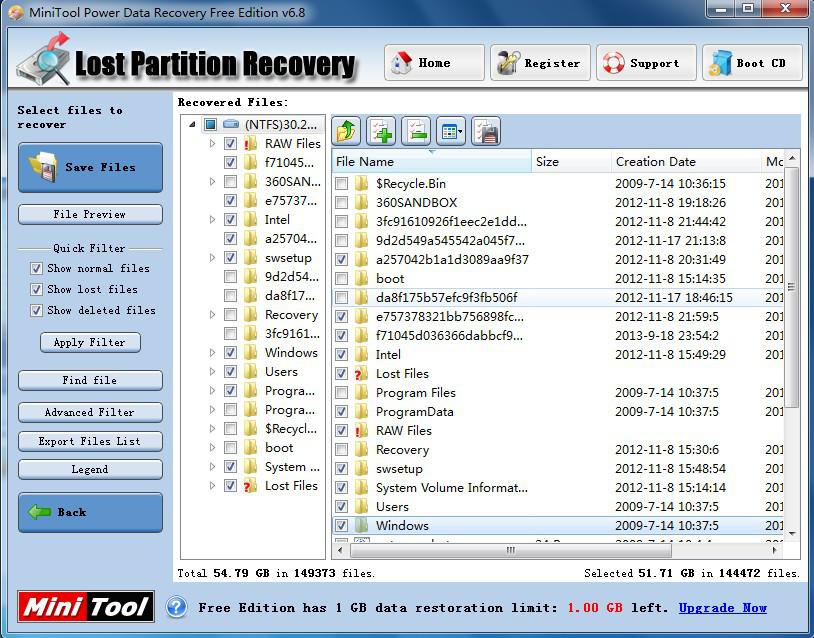814x638 pixels.
Task: Click Export Files List button
Action: point(90,441)
